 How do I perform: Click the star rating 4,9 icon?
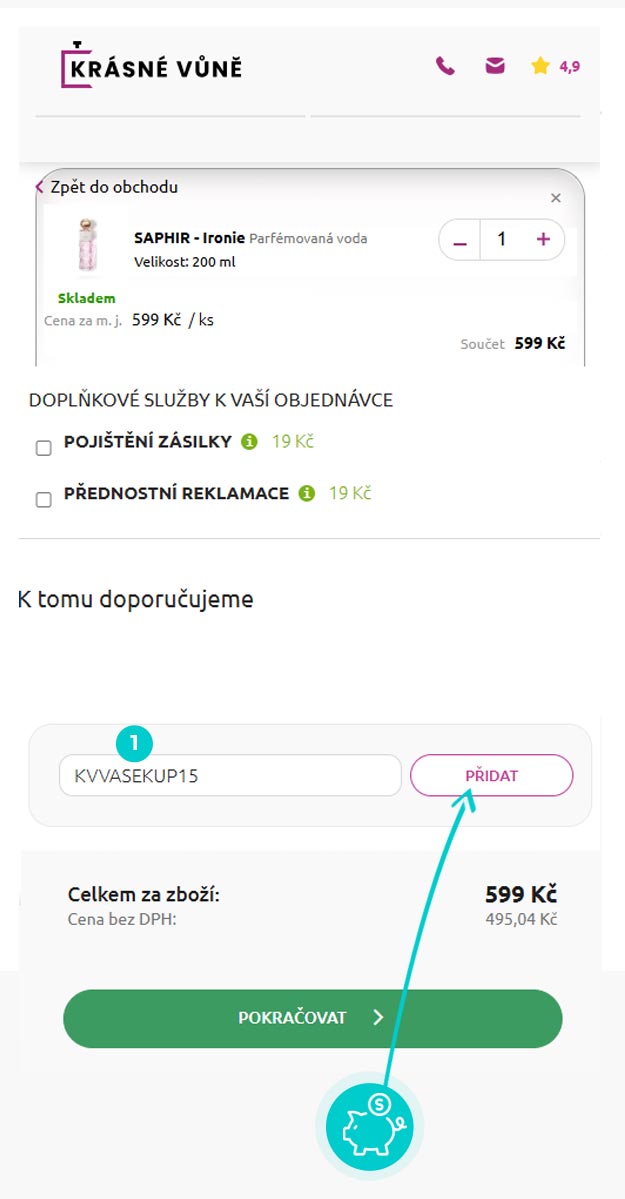pyautogui.click(x=541, y=66)
